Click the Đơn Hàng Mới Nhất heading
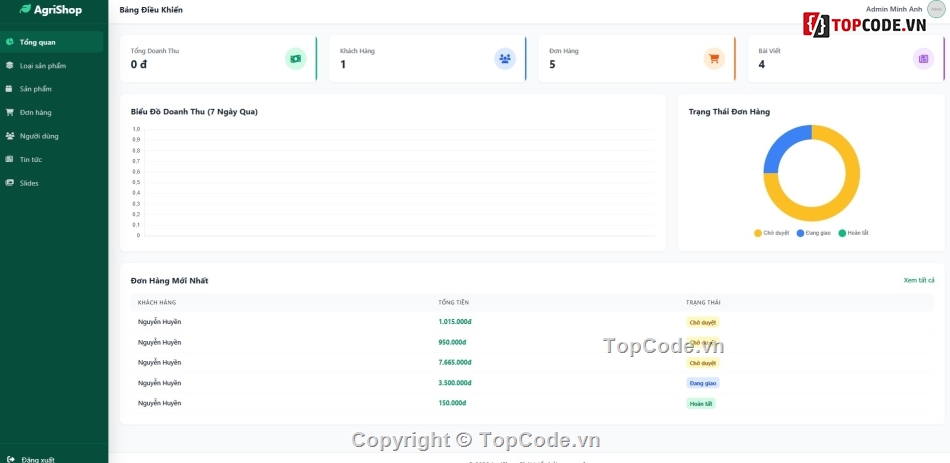The image size is (950, 463). [169, 281]
